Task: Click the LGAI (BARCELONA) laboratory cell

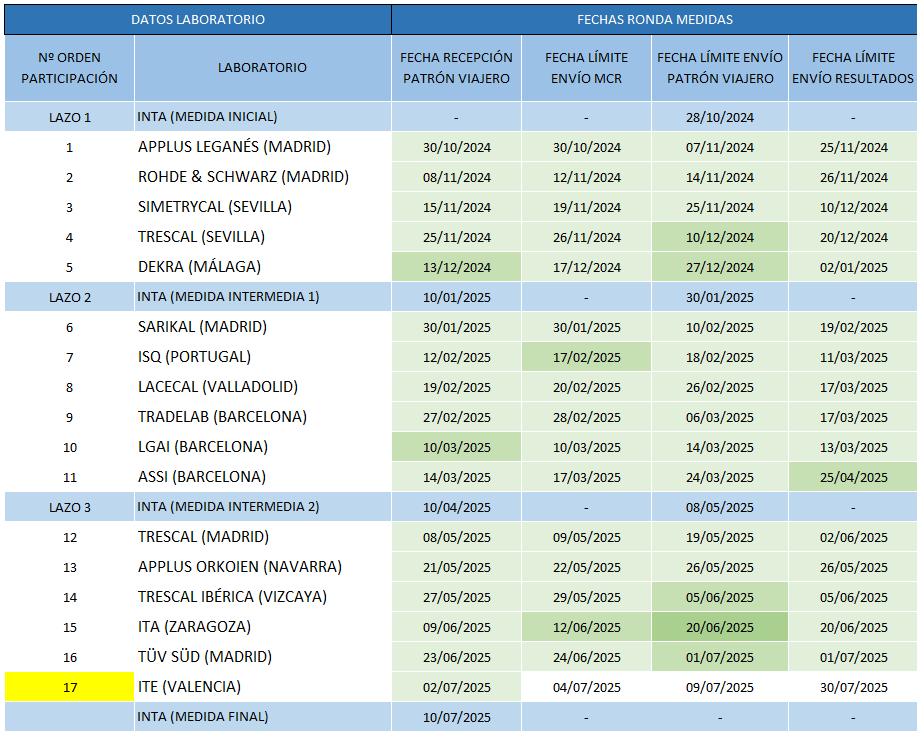Action: click(x=263, y=447)
